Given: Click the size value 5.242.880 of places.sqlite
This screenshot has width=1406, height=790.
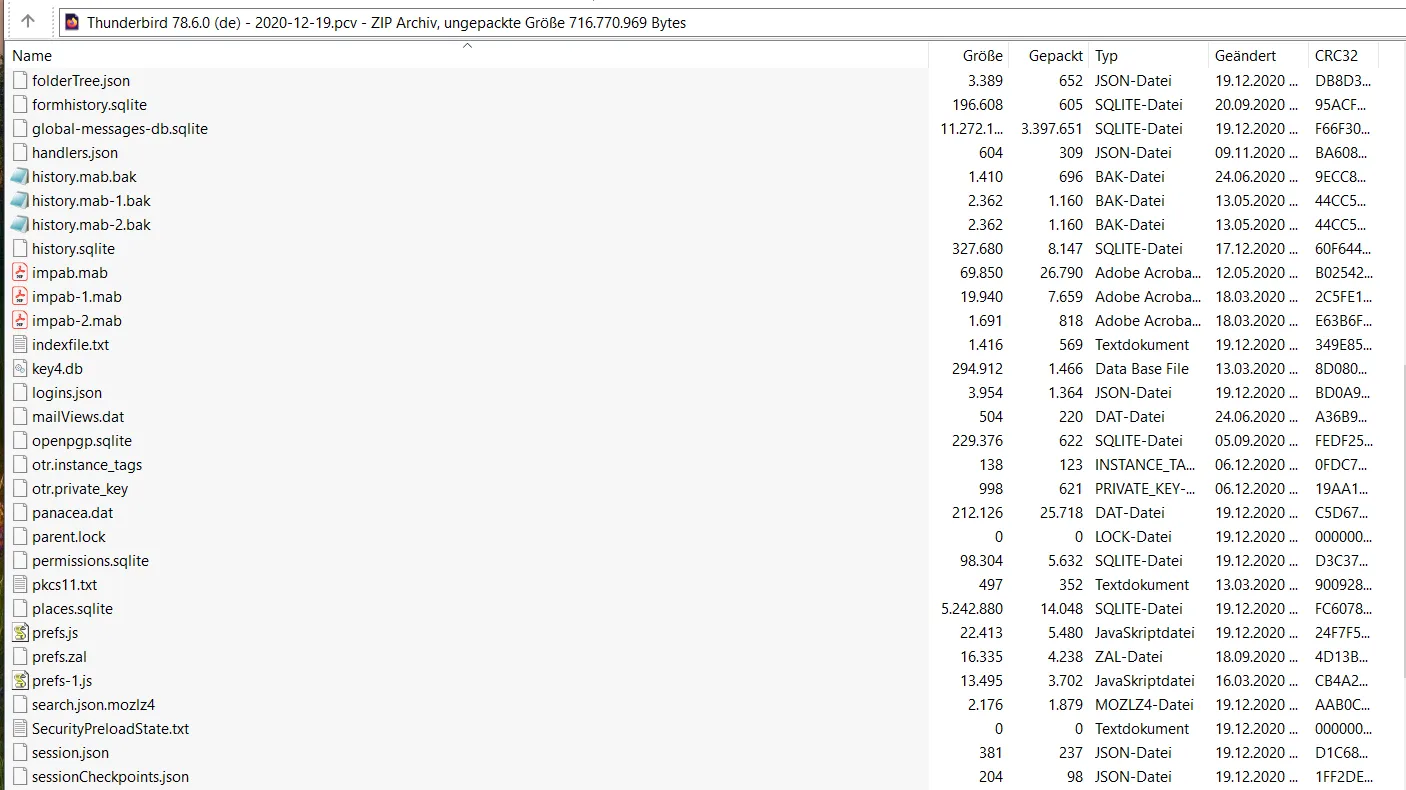Looking at the screenshot, I should click(x=972, y=608).
